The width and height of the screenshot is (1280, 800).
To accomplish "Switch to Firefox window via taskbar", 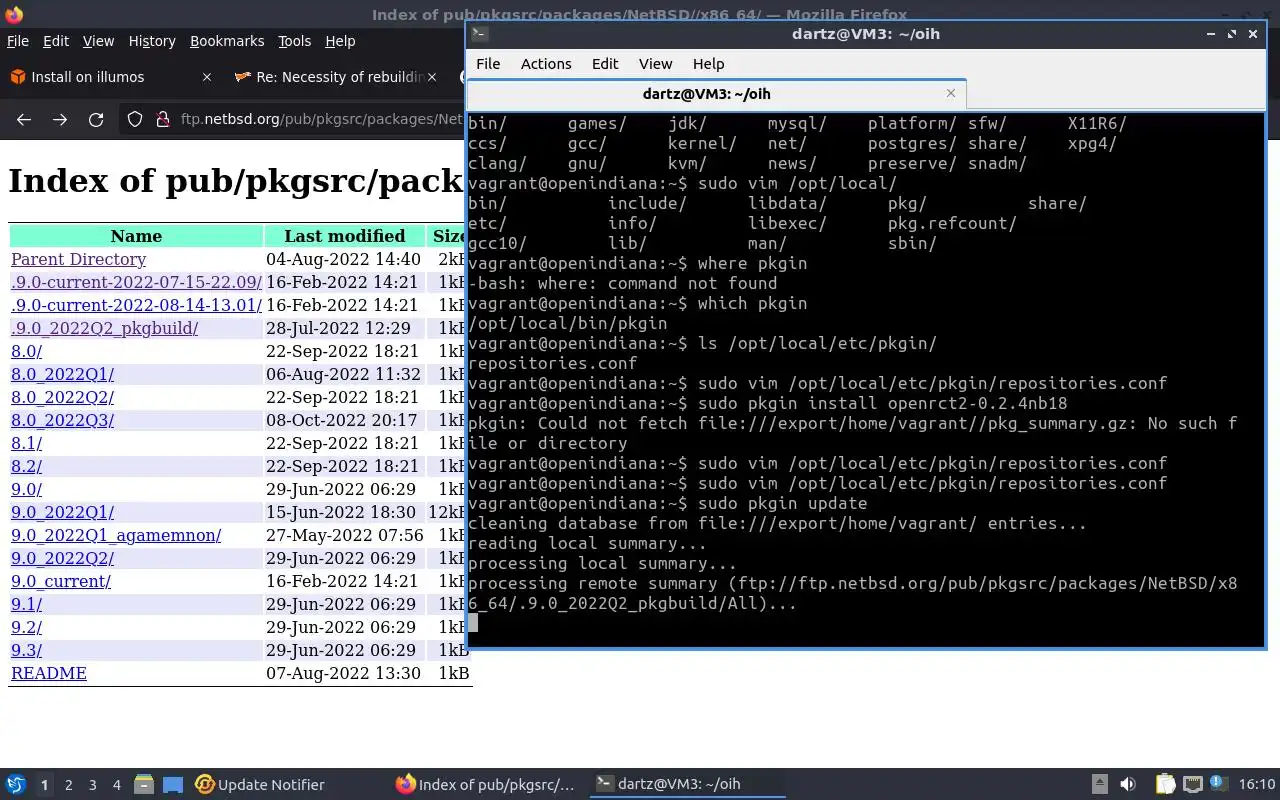I will [x=485, y=784].
